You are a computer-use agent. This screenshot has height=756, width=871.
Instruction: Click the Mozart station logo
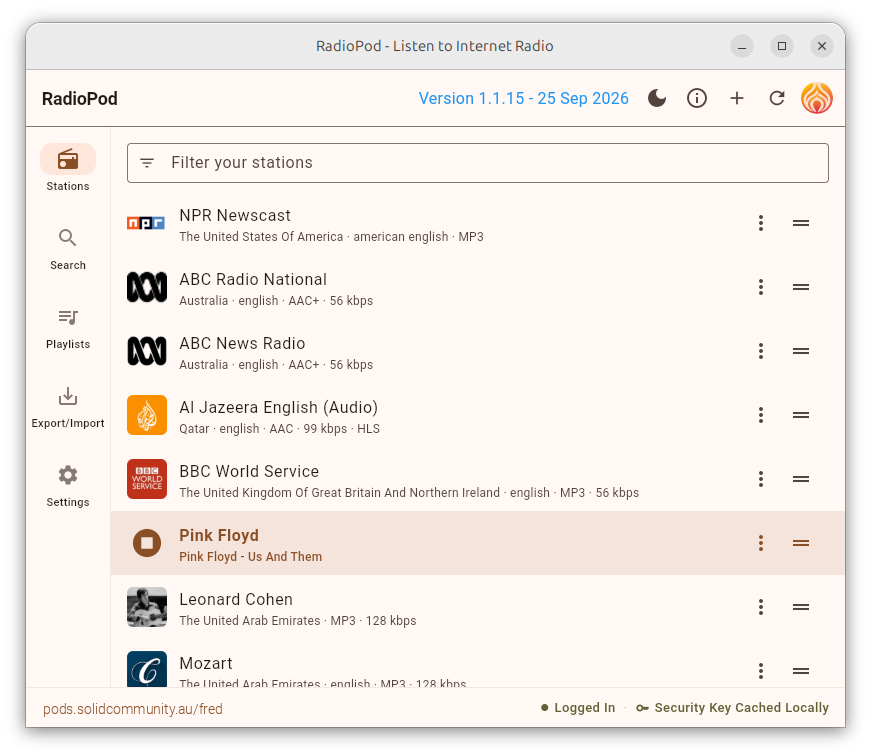point(147,669)
